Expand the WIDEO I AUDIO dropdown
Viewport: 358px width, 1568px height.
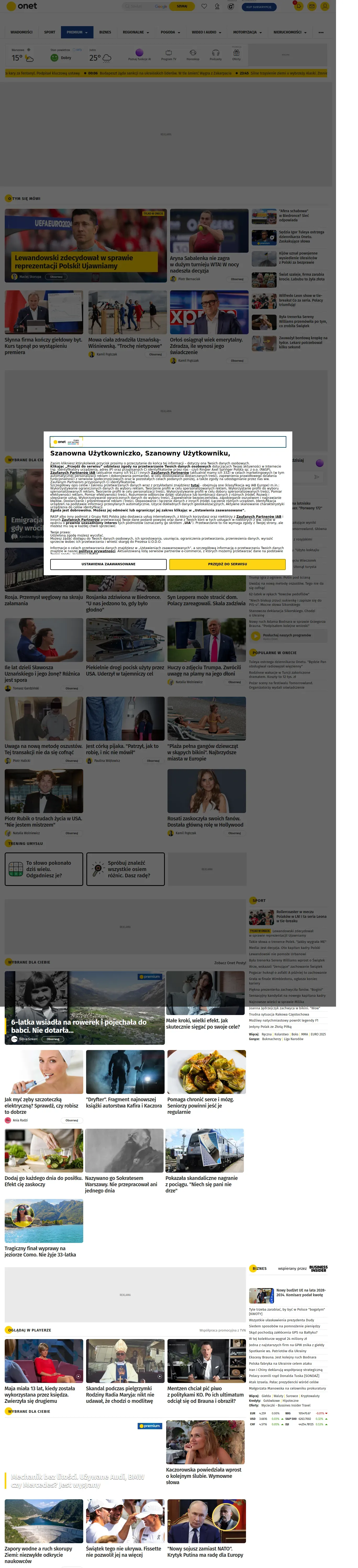[x=206, y=32]
